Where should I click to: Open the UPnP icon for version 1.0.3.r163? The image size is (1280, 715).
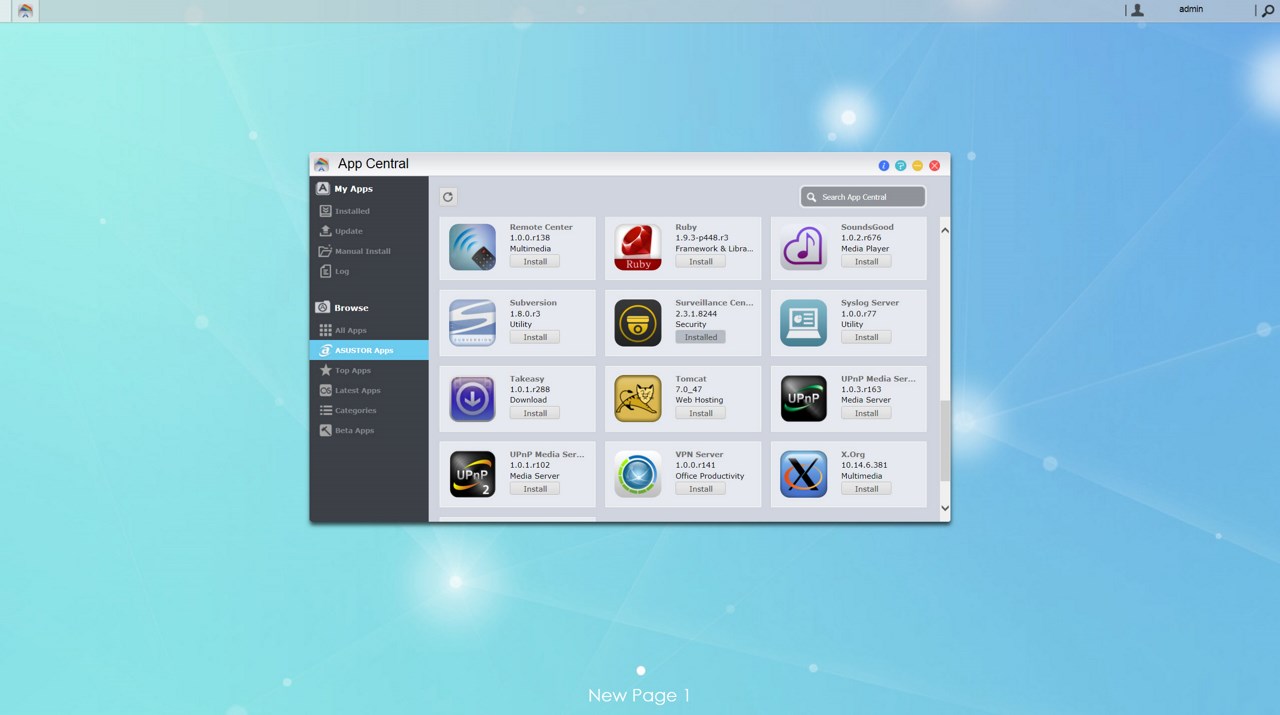click(x=804, y=399)
